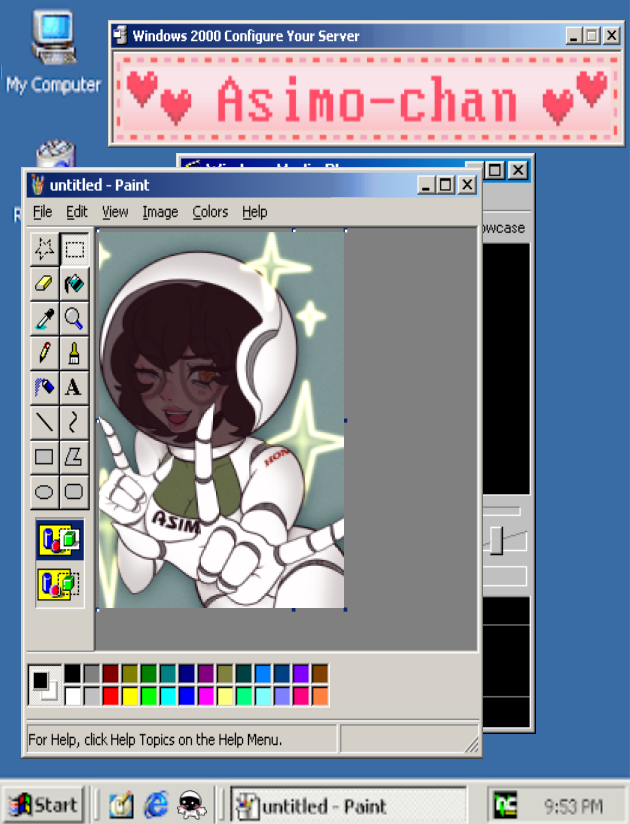Select the Rectangle shape tool
Viewport: 630px width, 824px height.
click(x=44, y=457)
